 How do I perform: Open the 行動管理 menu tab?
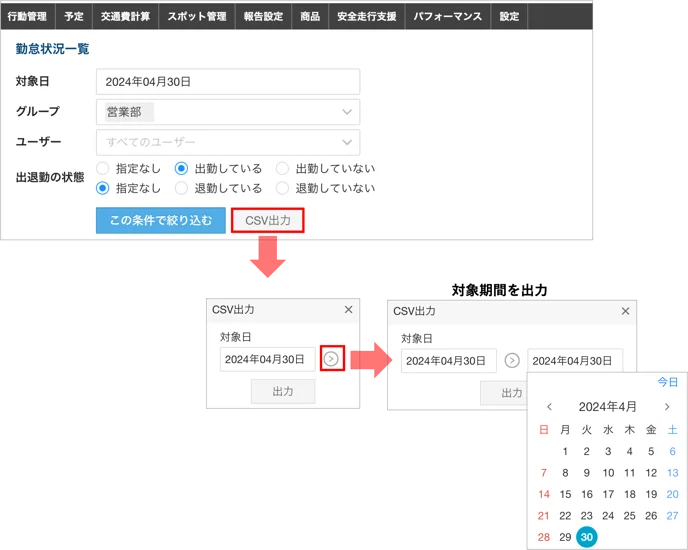tap(27, 17)
